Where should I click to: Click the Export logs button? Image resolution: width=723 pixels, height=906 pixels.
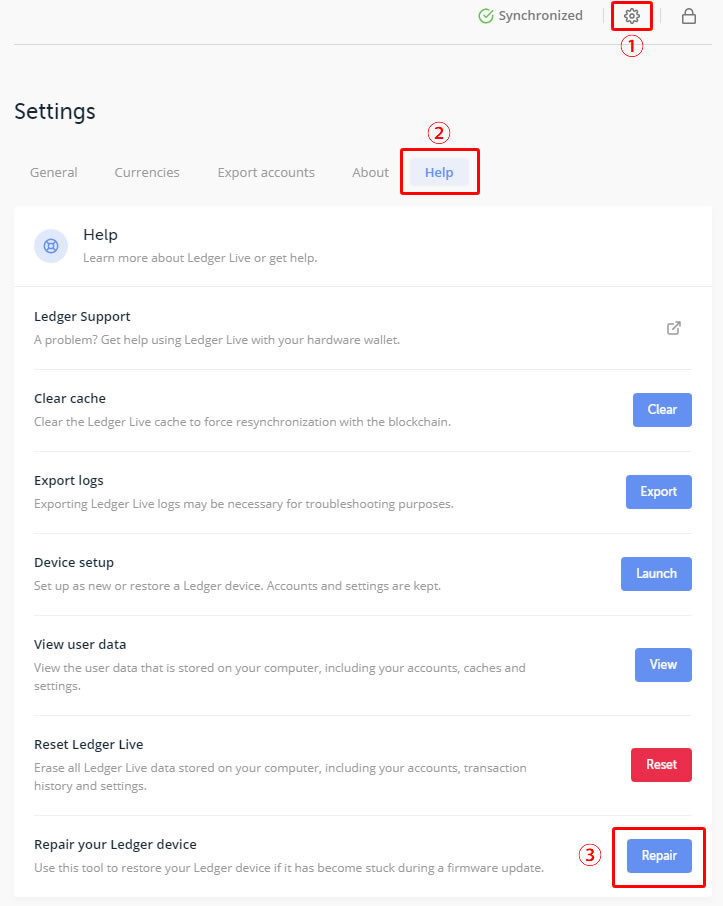click(x=659, y=492)
